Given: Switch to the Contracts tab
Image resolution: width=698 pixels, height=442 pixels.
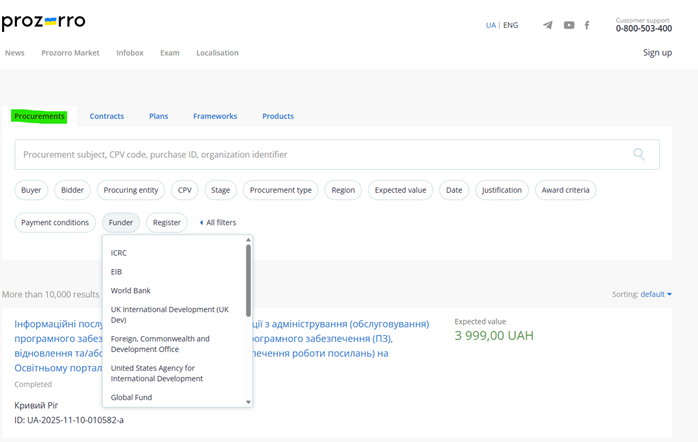Looking at the screenshot, I should 107,116.
